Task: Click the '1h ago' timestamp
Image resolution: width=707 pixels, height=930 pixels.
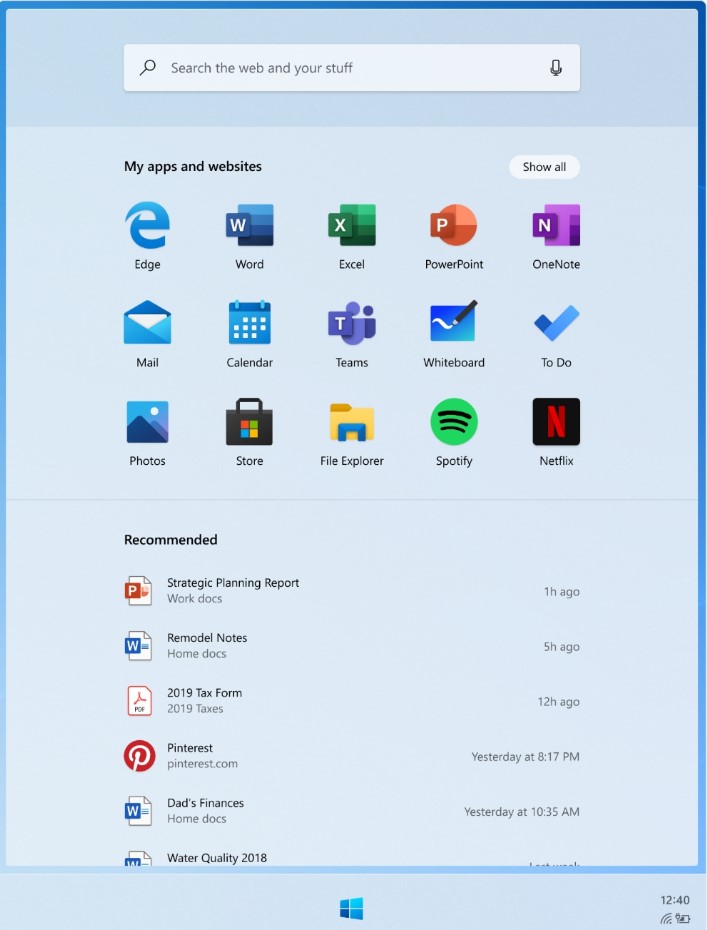Action: pos(561,591)
